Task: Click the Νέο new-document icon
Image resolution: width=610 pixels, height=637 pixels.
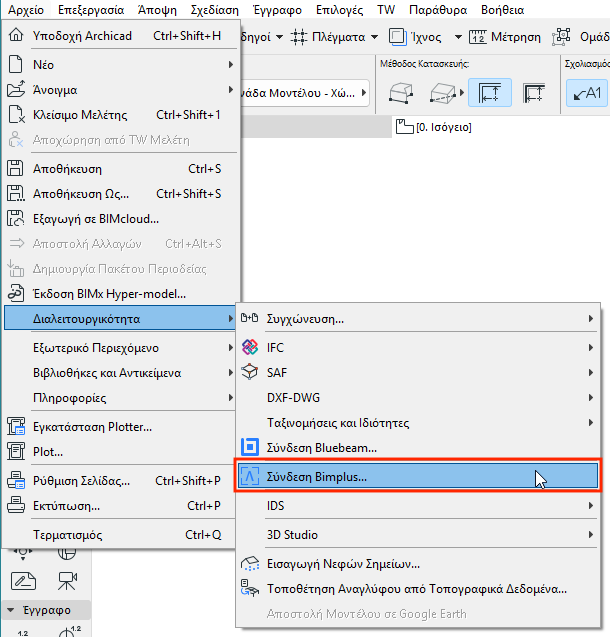Action: point(15,64)
